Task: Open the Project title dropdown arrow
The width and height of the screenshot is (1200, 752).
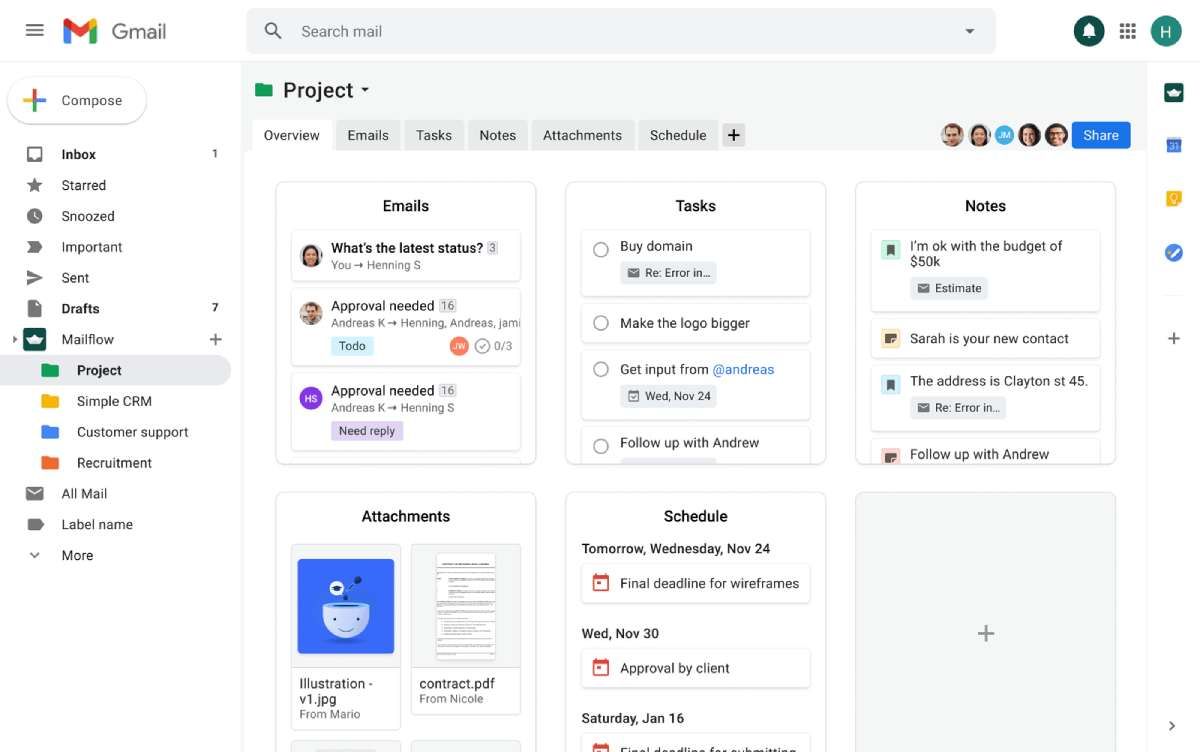Action: pos(365,90)
